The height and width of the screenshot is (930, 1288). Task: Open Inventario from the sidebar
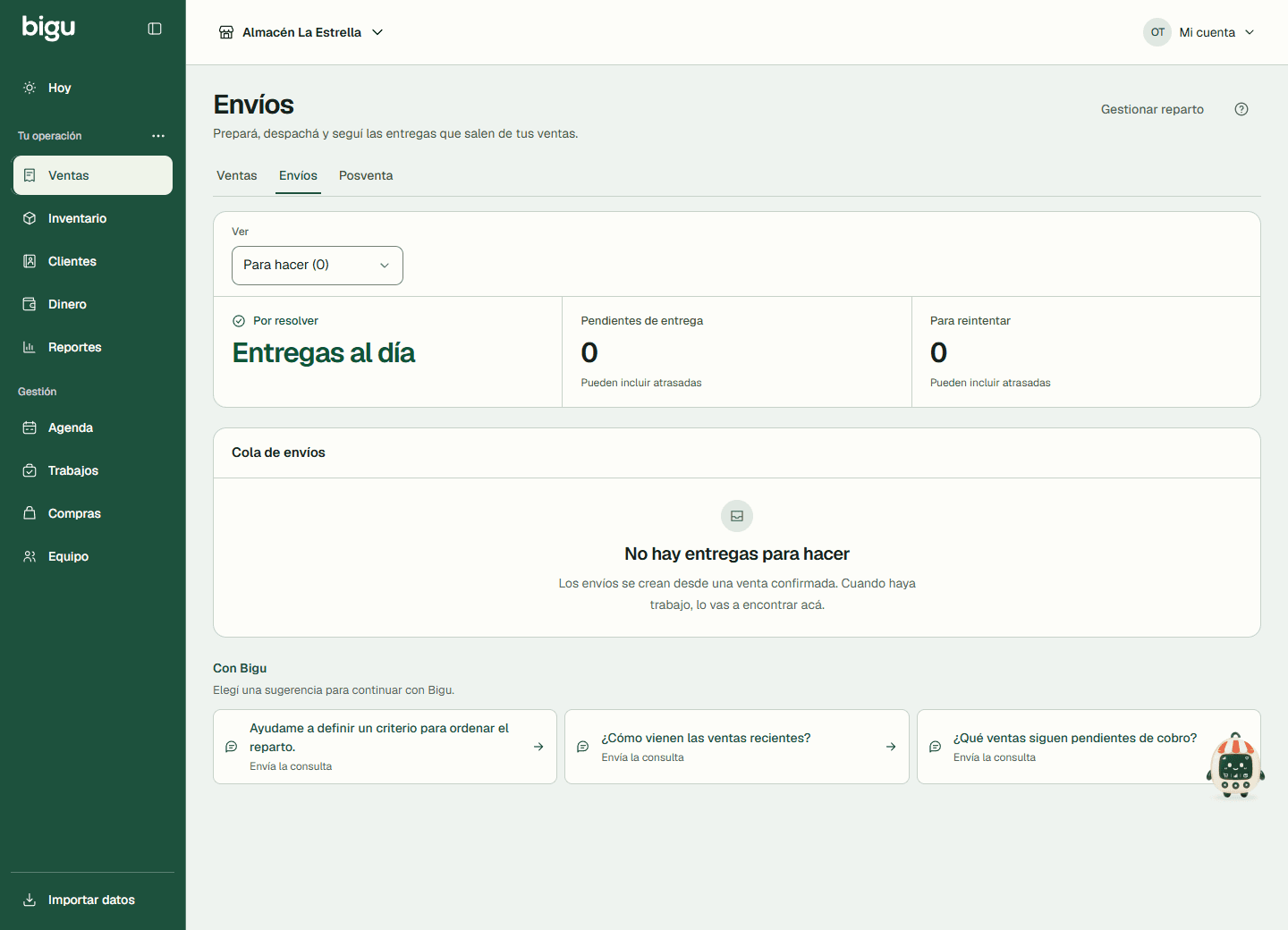(93, 218)
